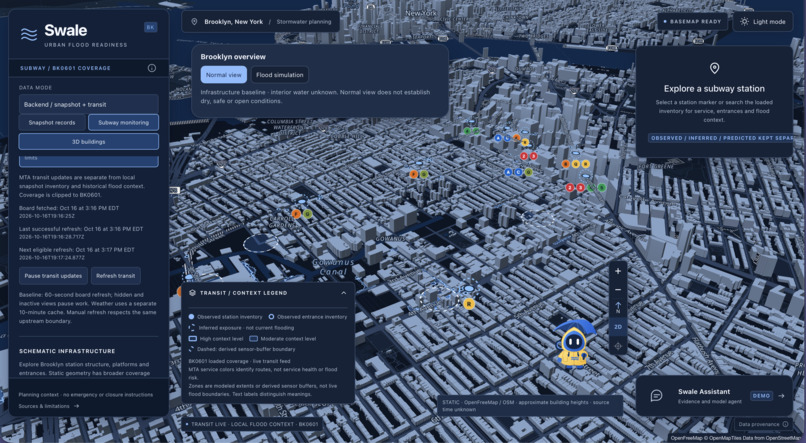Click the BK badge in the Swale header
This screenshot has width=806, height=443.
click(x=150, y=27)
